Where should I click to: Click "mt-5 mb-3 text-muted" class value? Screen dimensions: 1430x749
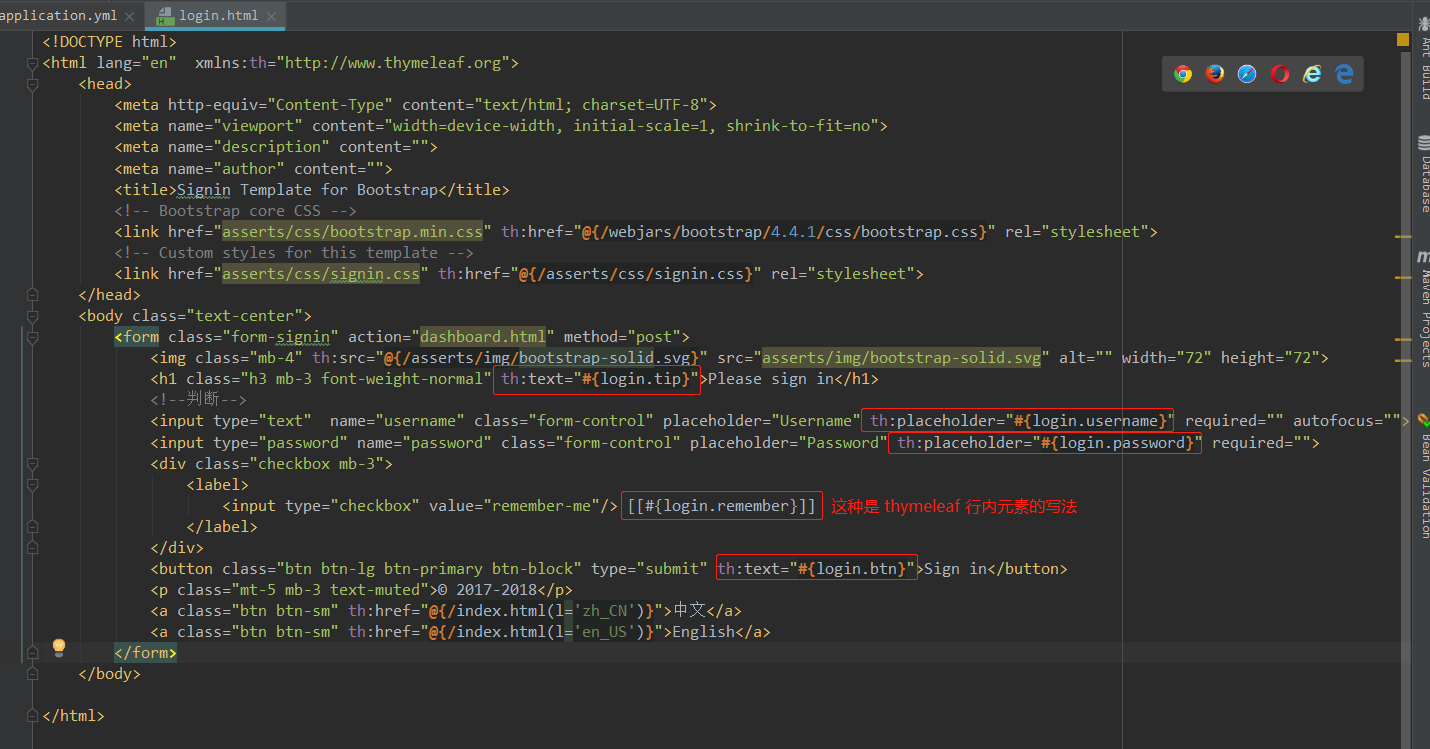tap(330, 590)
